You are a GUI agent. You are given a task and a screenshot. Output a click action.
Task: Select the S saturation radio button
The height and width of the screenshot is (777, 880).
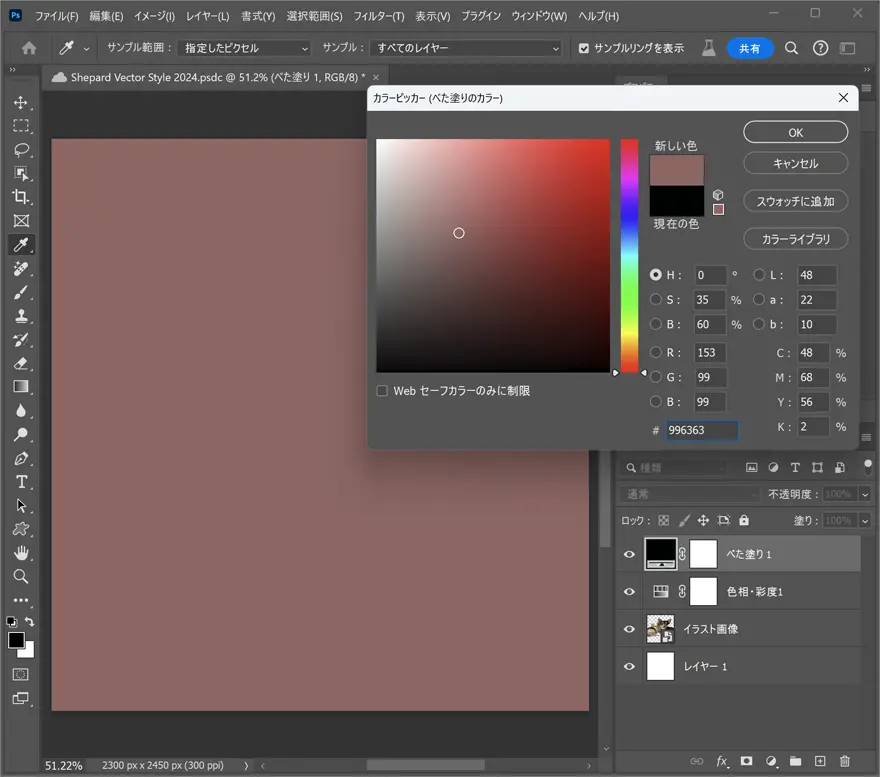click(656, 299)
